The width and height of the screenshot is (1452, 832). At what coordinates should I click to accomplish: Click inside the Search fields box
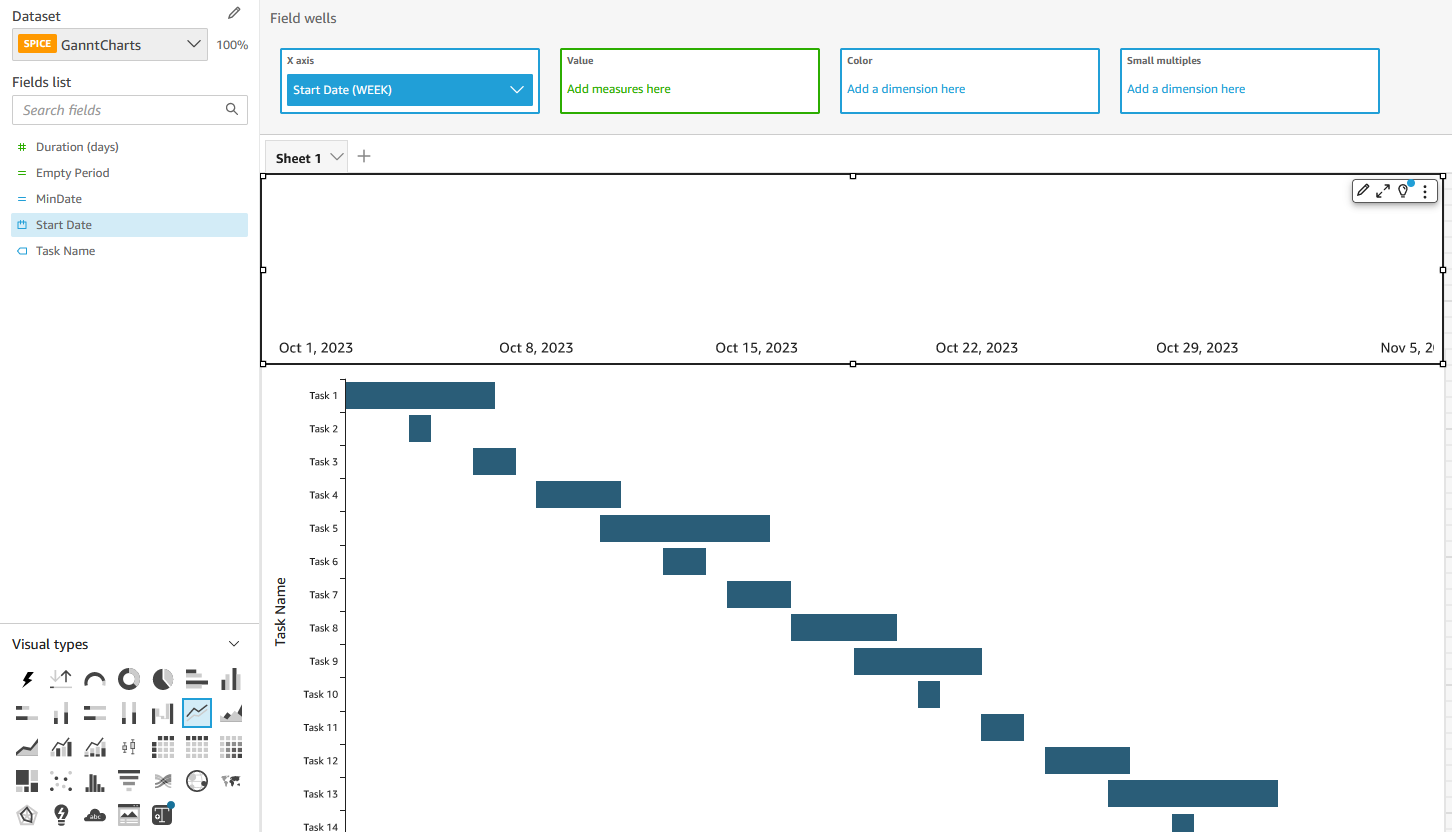pyautogui.click(x=120, y=109)
